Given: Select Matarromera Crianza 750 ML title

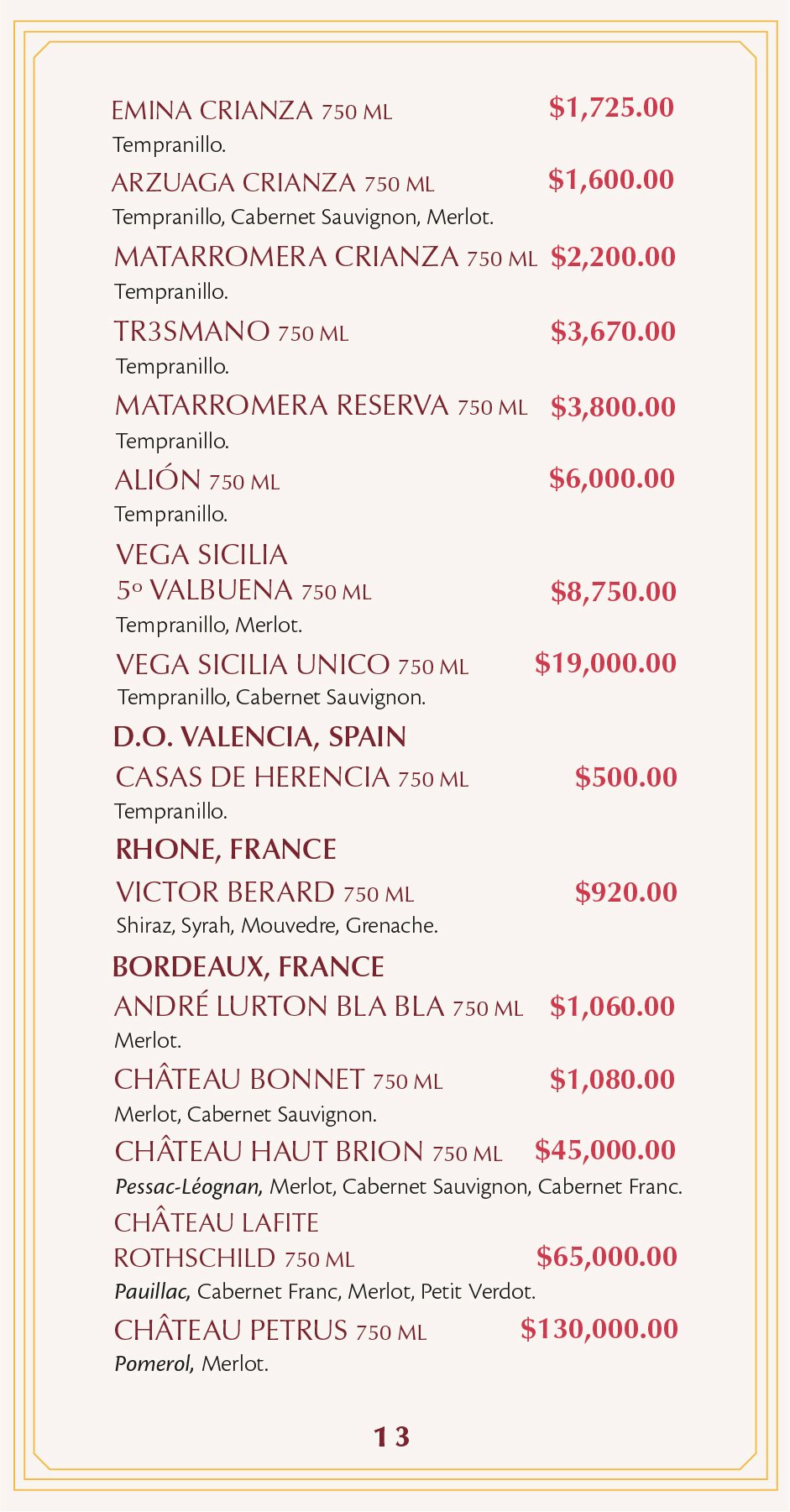Looking at the screenshot, I should point(325,257).
